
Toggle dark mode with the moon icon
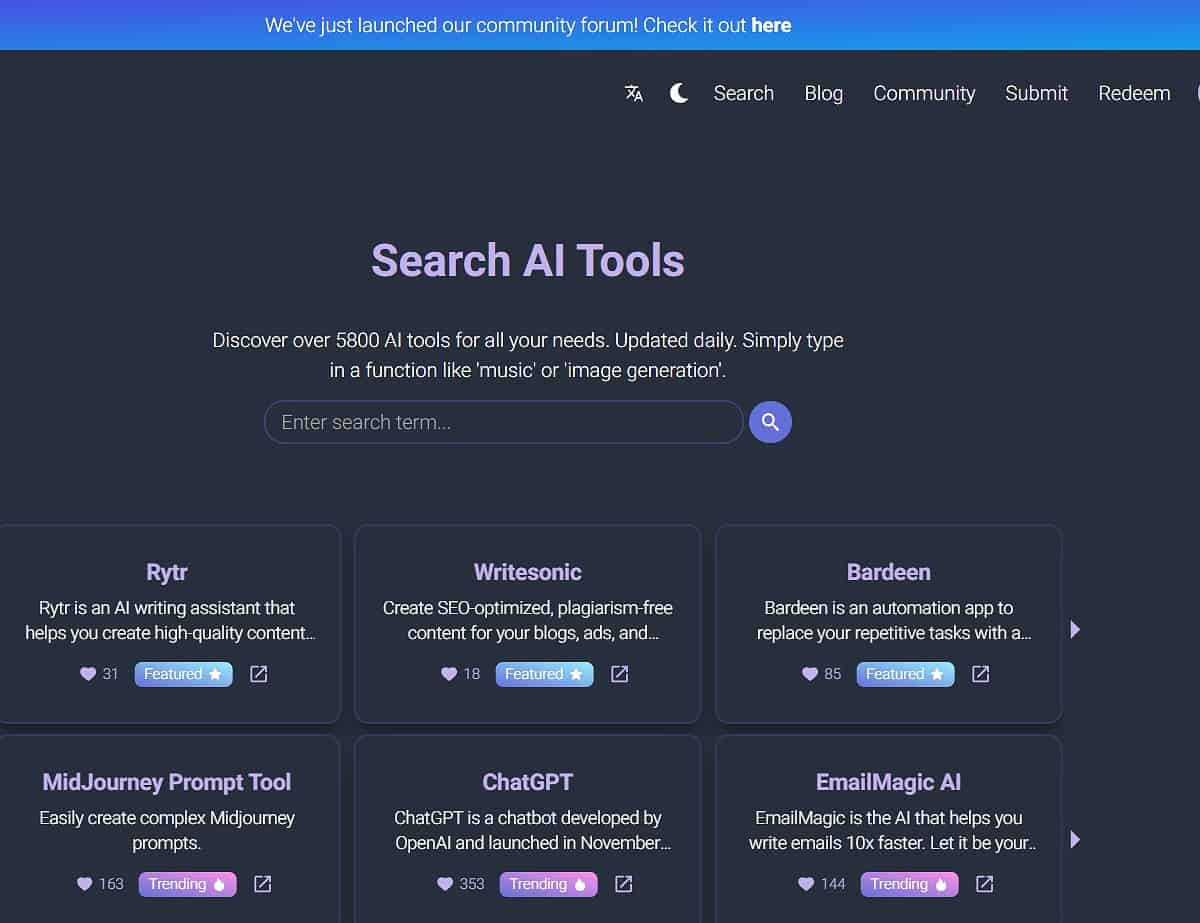(679, 93)
